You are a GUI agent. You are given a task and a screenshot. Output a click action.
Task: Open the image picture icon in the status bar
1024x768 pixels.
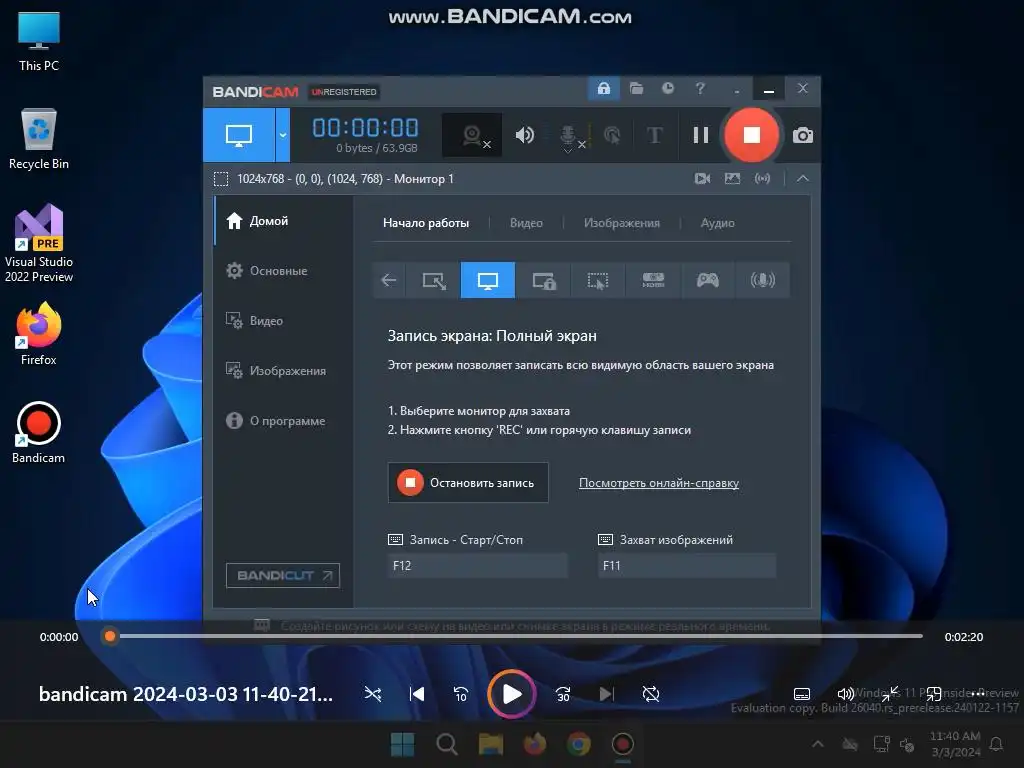tap(732, 178)
